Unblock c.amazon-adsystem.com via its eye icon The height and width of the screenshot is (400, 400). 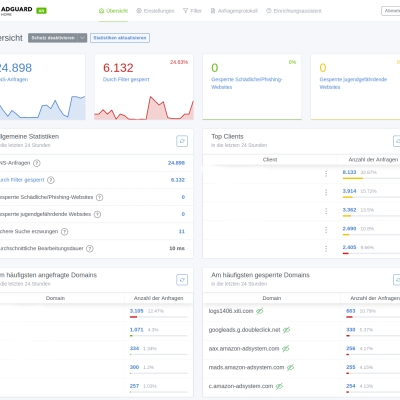pyautogui.click(x=279, y=386)
